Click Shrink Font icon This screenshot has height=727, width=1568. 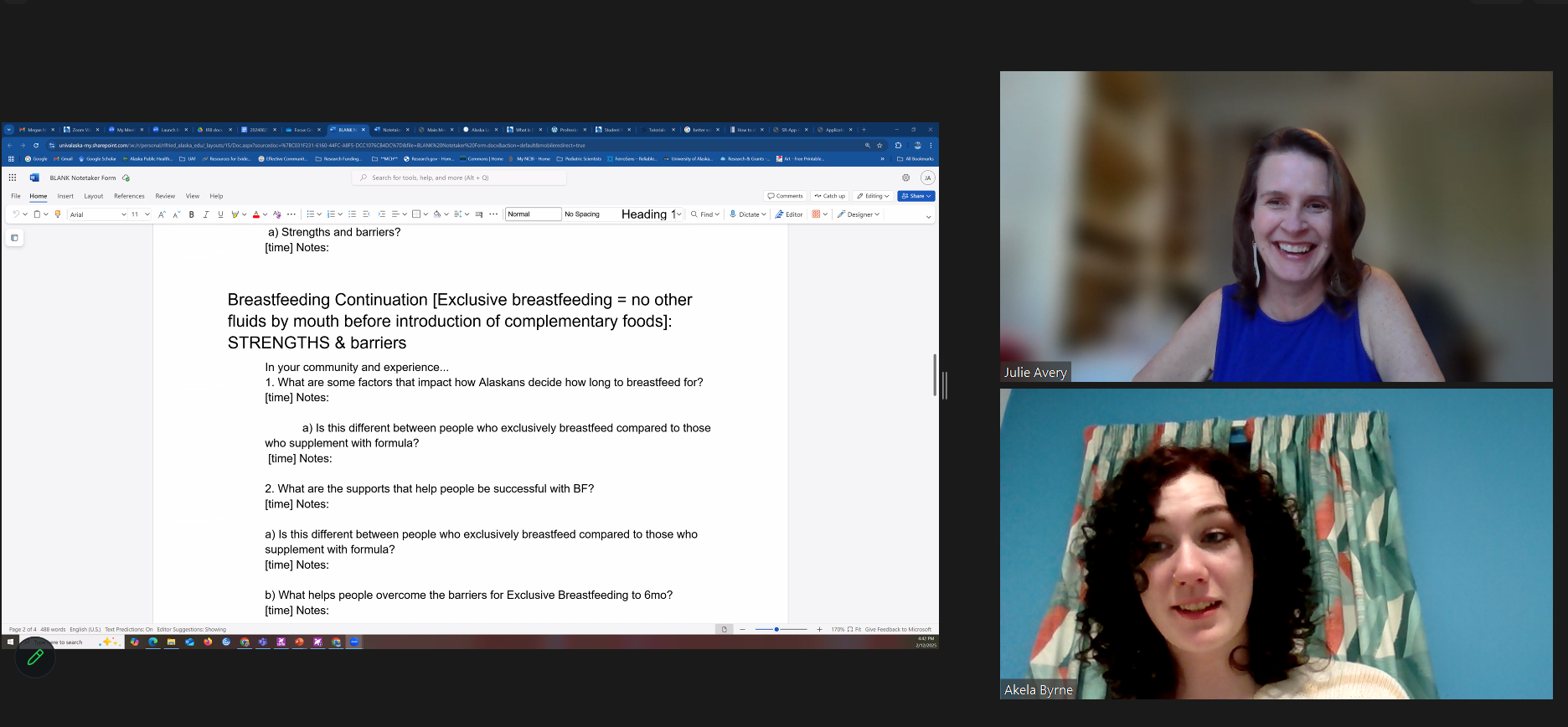(177, 214)
